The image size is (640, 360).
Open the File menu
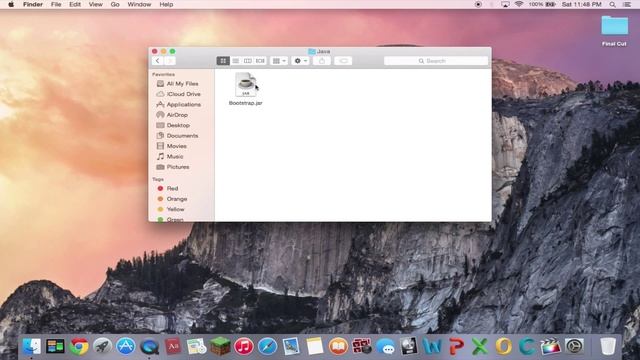56,4
